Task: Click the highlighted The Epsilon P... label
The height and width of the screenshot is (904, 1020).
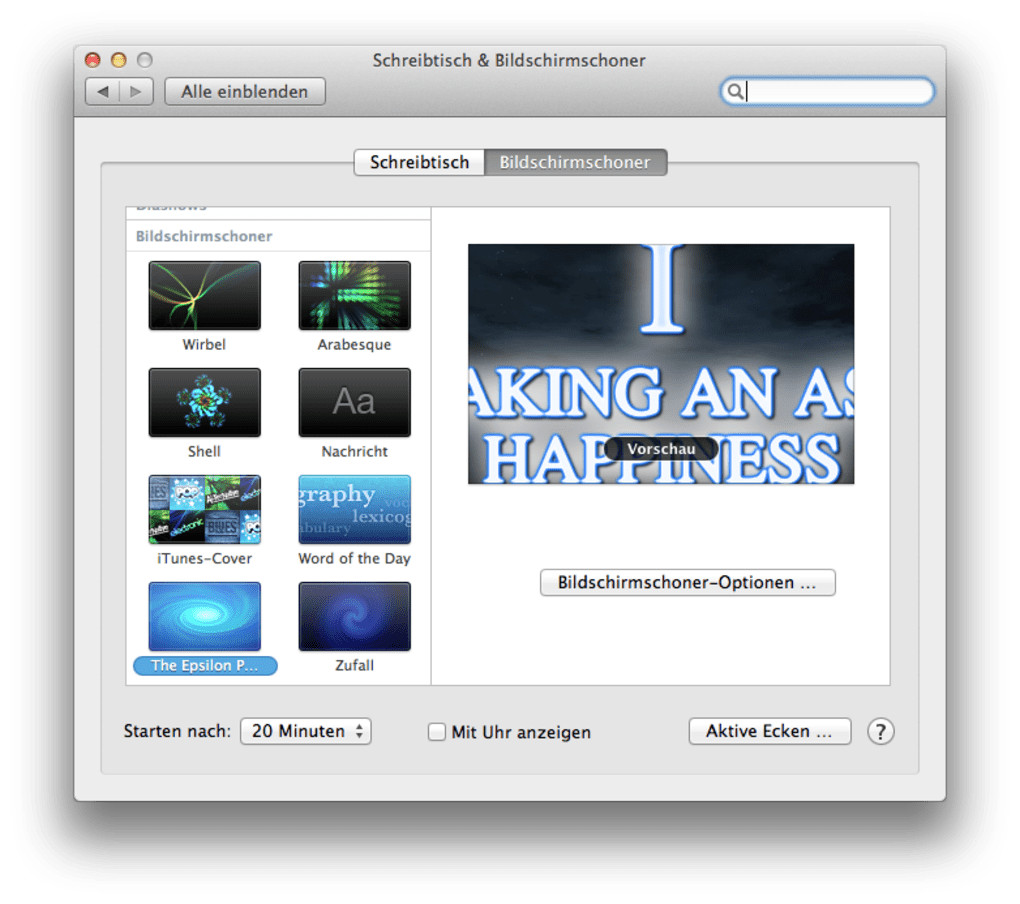Action: 205,665
